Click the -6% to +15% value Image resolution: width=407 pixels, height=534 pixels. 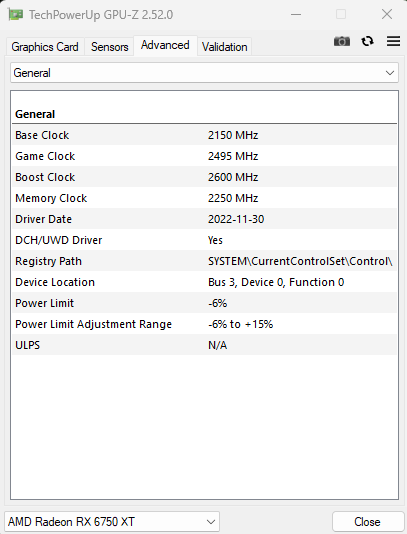240,324
